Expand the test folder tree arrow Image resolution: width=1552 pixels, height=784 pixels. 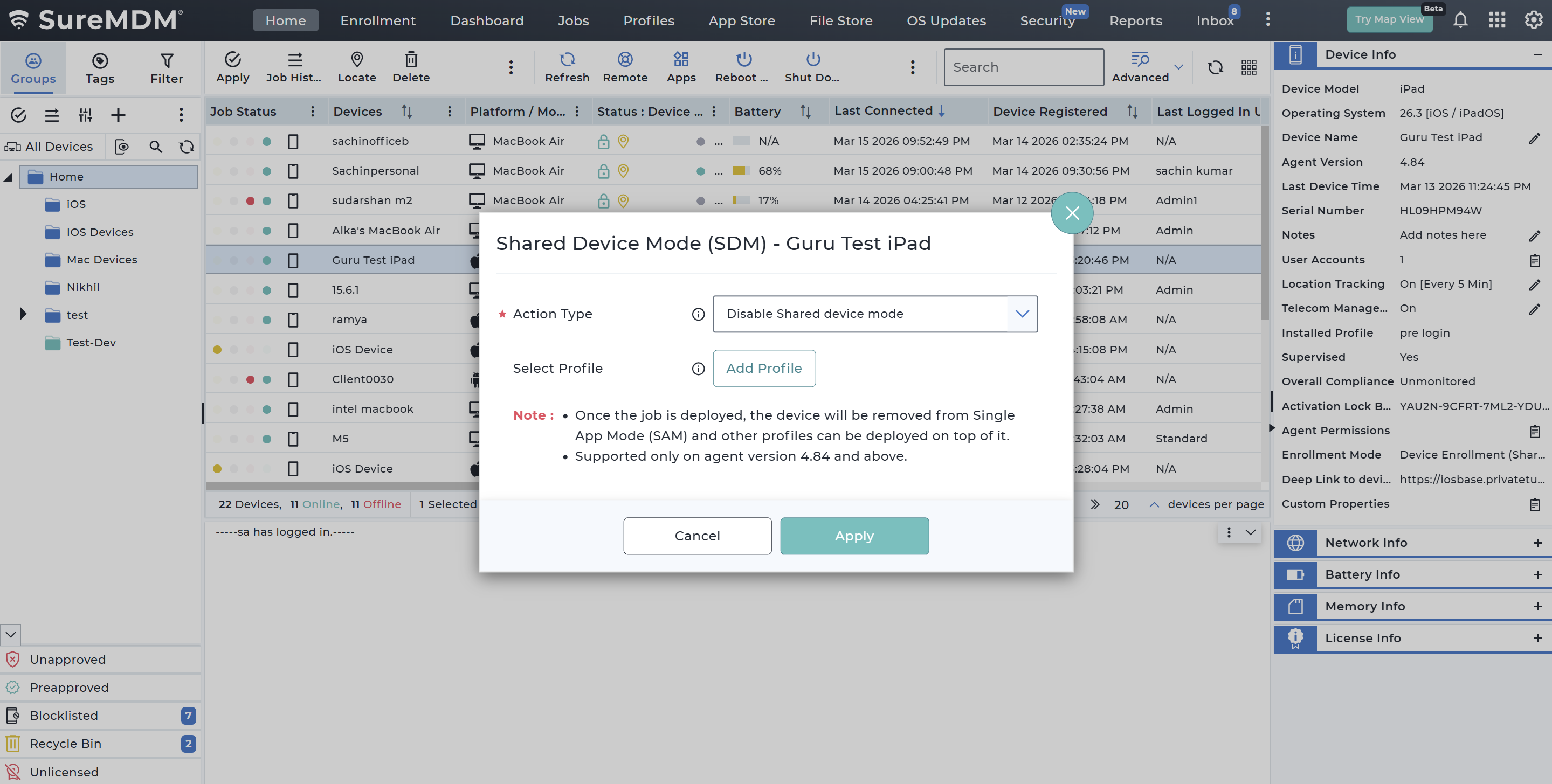click(x=23, y=314)
